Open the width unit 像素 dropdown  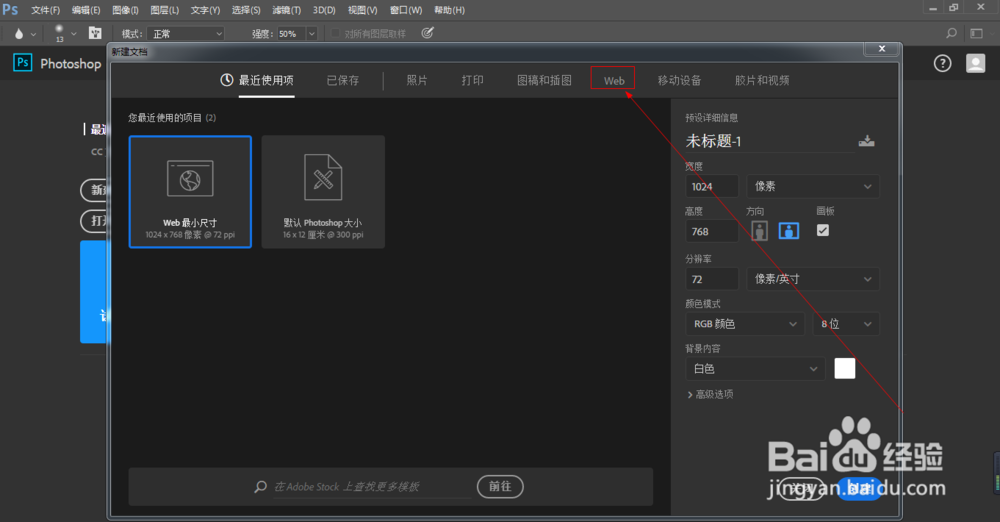click(x=812, y=186)
